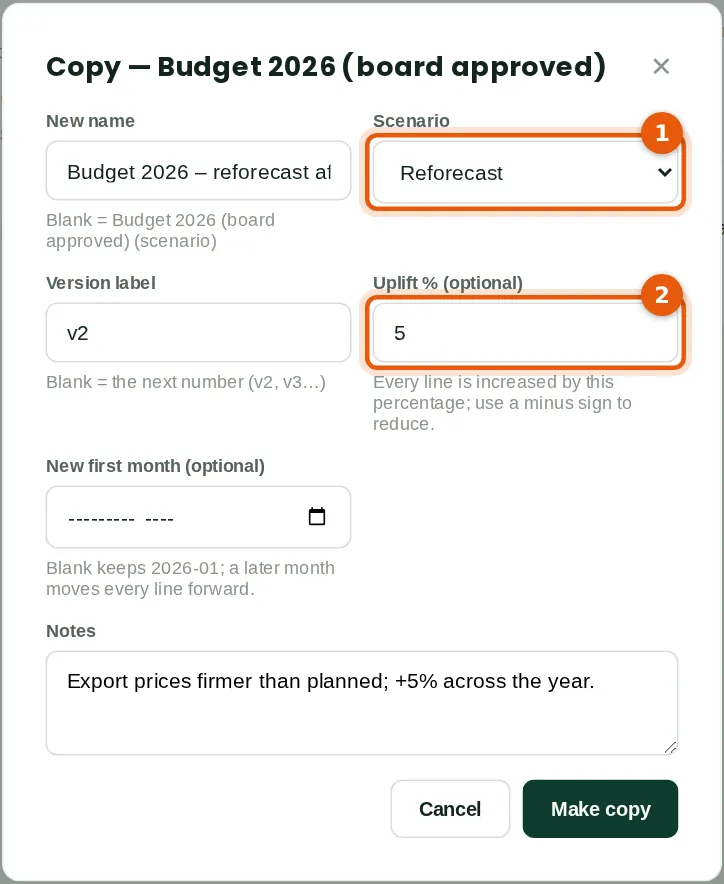Open the calendar picker for first month
This screenshot has height=884, width=724.
(317, 516)
